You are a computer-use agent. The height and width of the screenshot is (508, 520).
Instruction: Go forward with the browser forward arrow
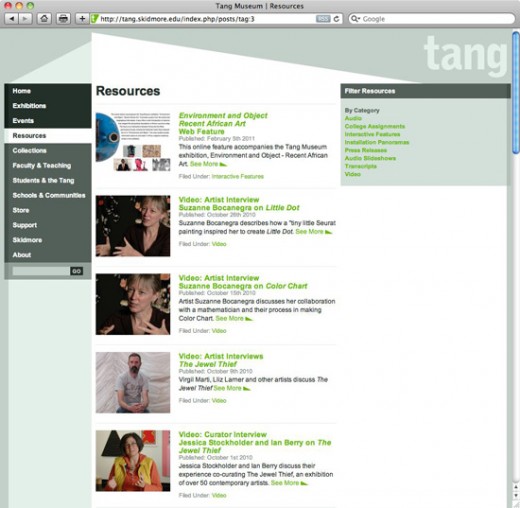pyautogui.click(x=25, y=19)
